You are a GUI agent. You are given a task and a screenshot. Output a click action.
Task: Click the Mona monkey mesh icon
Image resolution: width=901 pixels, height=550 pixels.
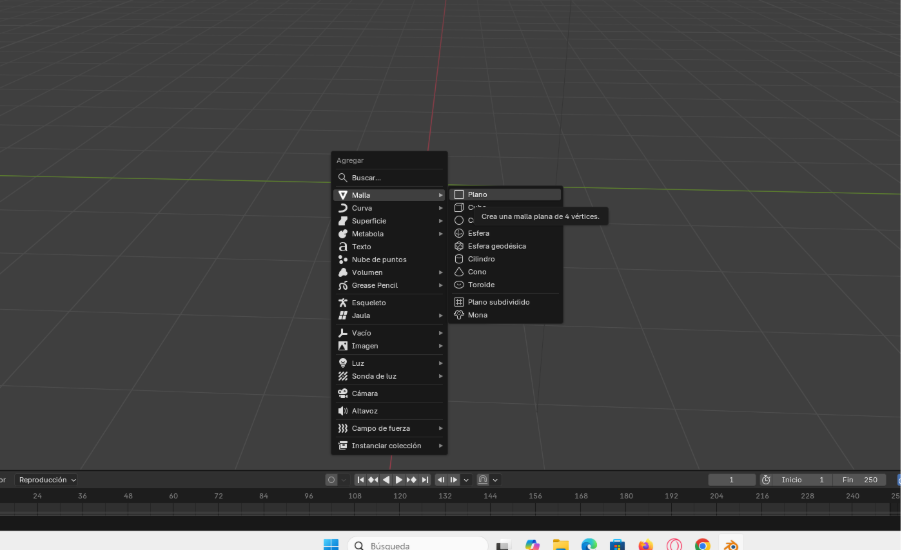[459, 315]
